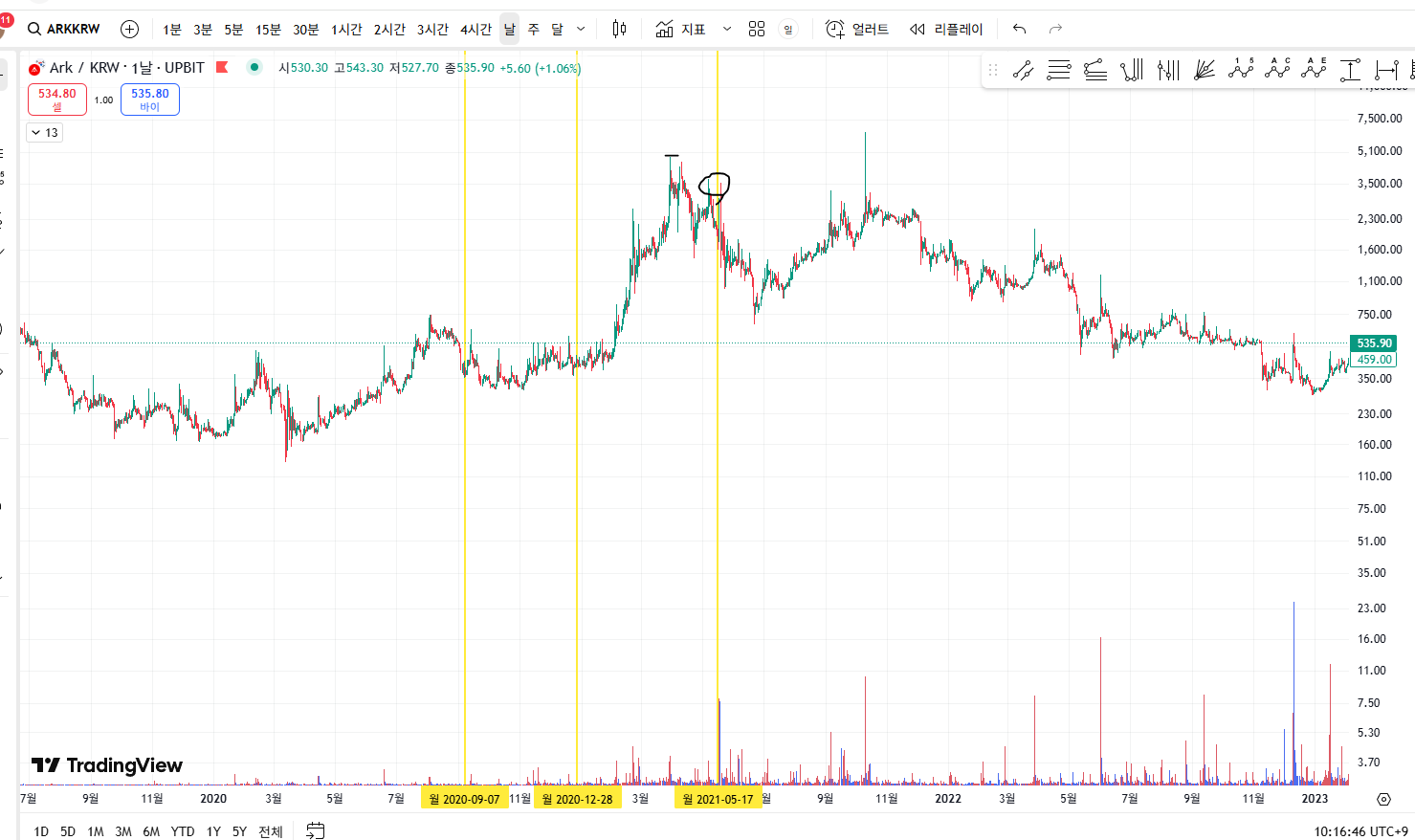Viewport: 1415px width, 840px height.
Task: Click the 535.80 바이 buy button
Action: click(x=150, y=99)
